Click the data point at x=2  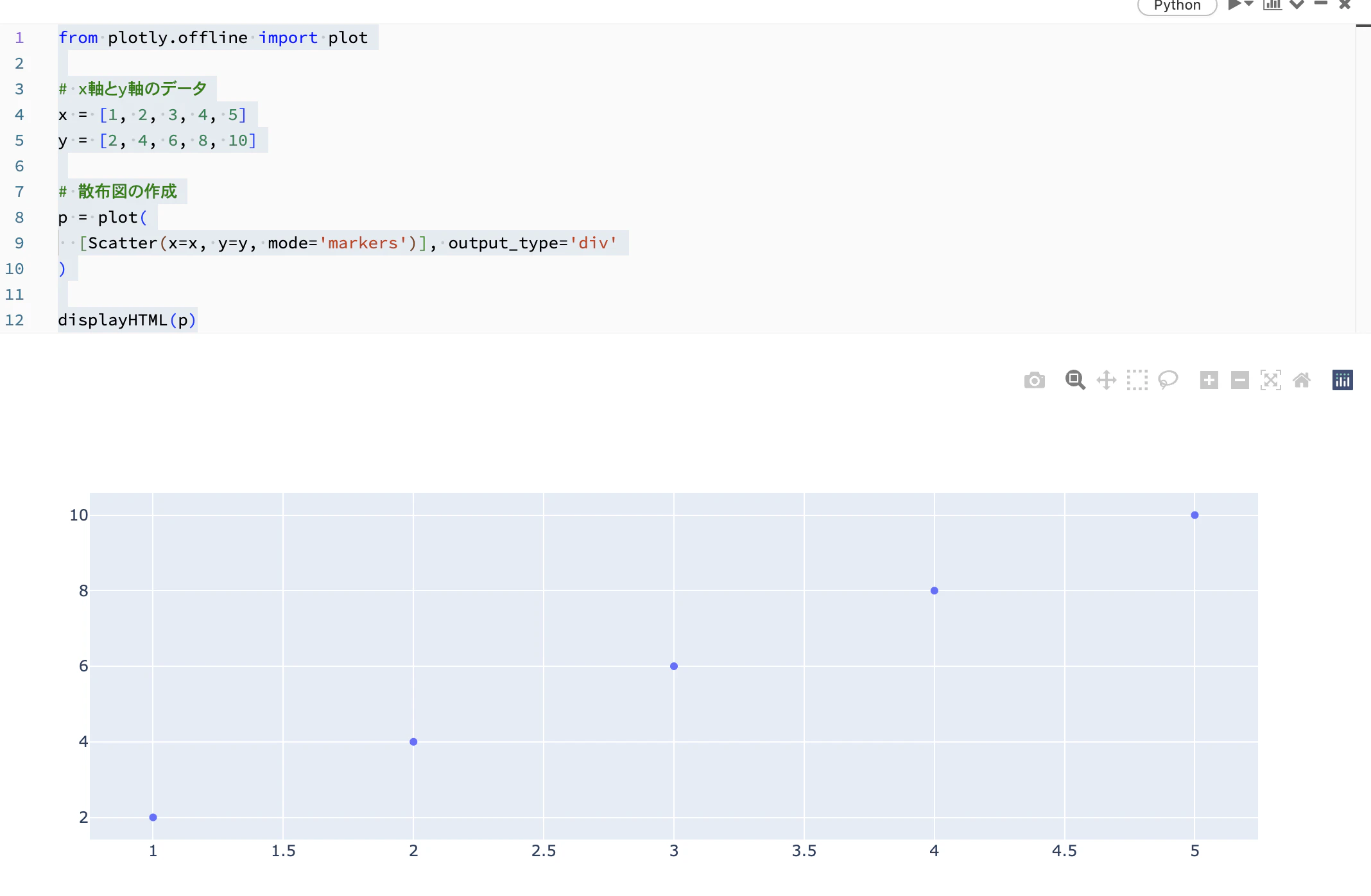tap(413, 741)
